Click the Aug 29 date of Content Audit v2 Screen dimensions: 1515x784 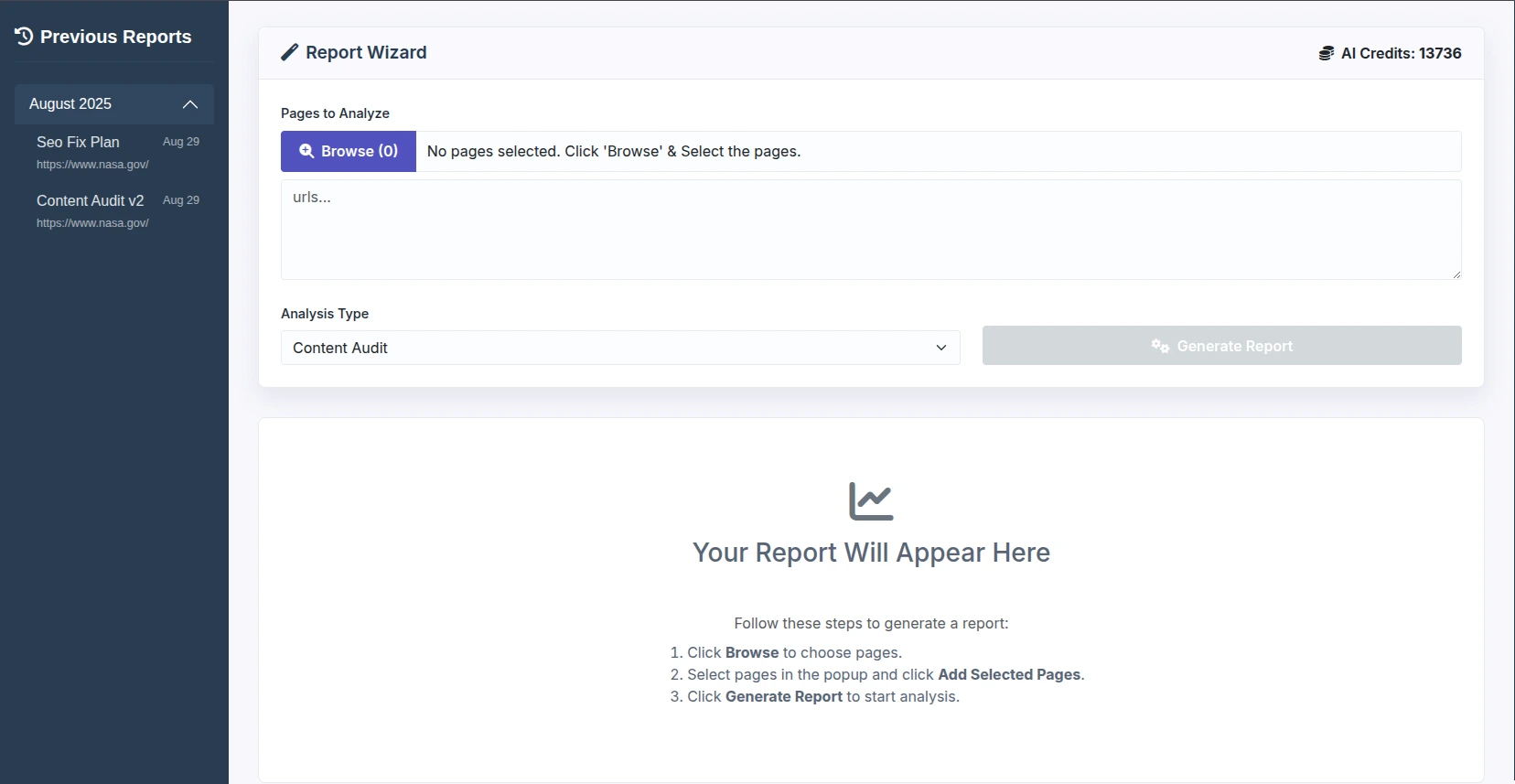tap(181, 200)
